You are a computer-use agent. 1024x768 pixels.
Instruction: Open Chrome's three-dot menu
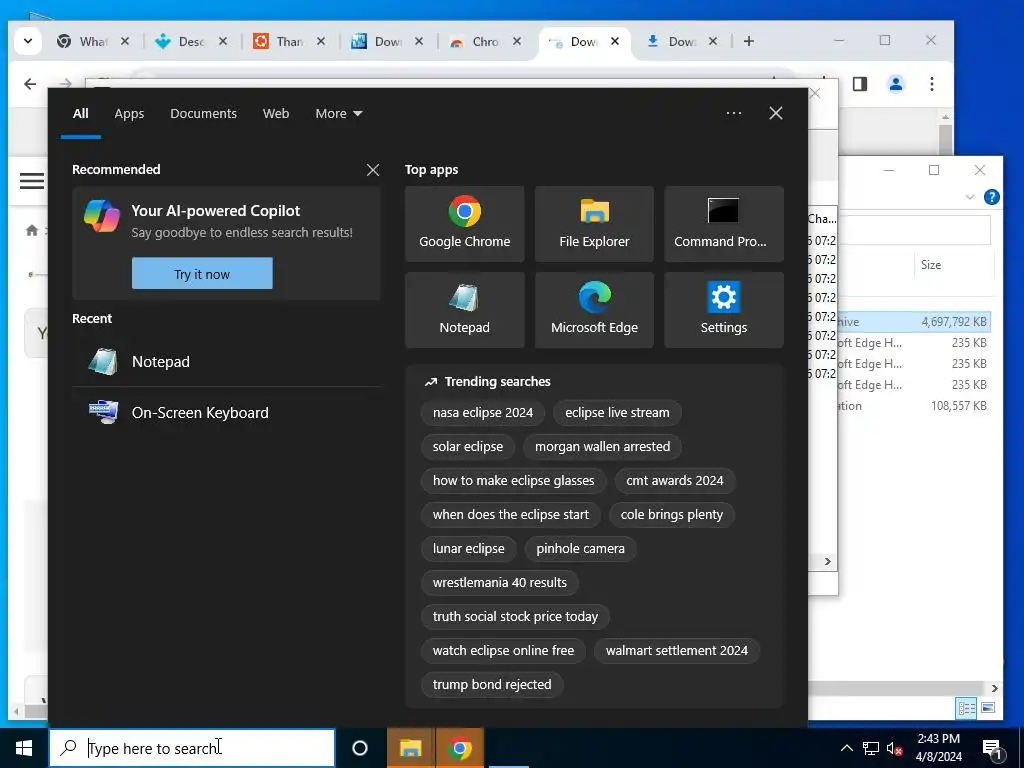pyautogui.click(x=932, y=84)
